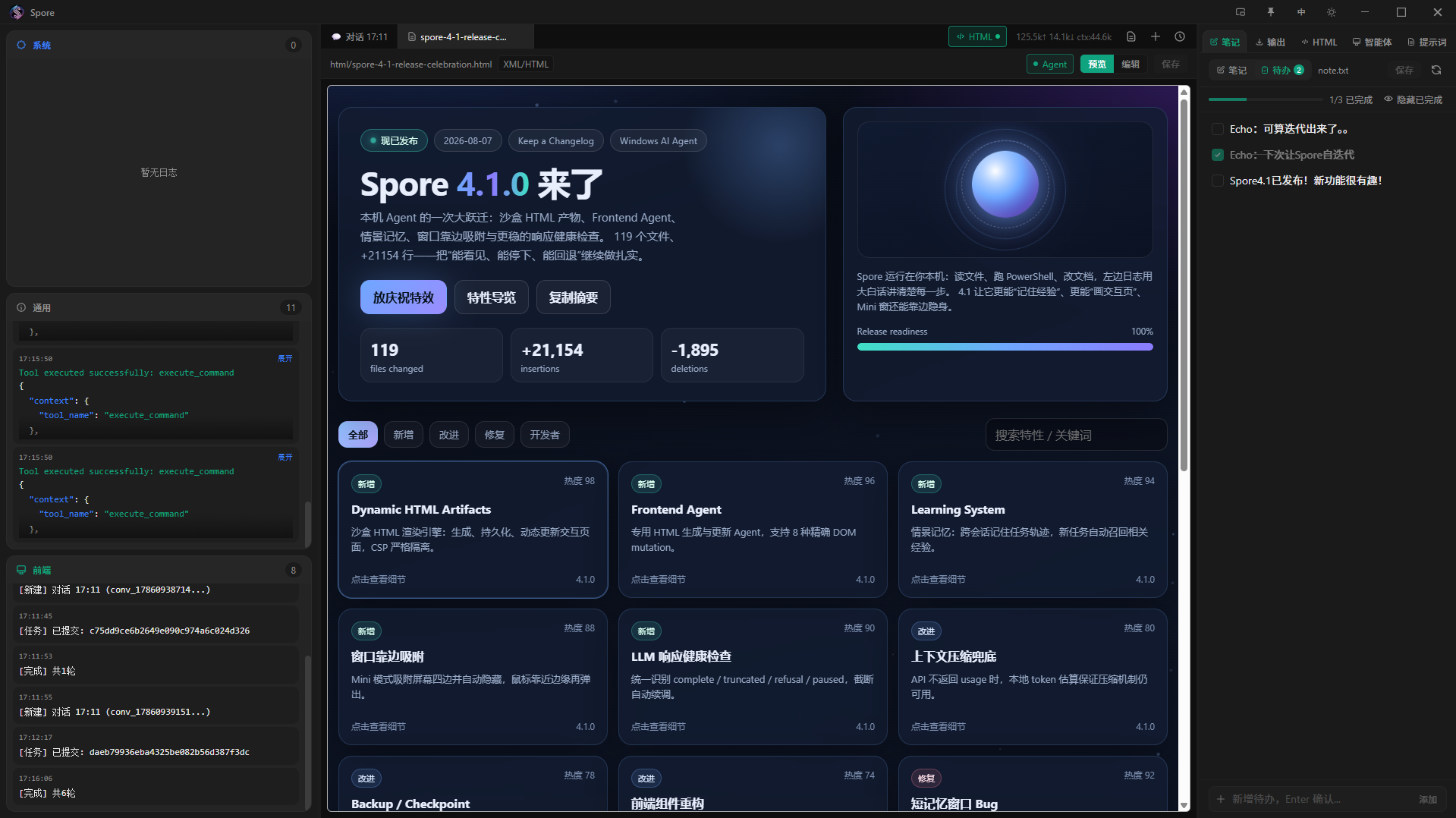Click the preview pane vertical scrollbar
This screenshot has height=818, width=1456.
point(1184,285)
